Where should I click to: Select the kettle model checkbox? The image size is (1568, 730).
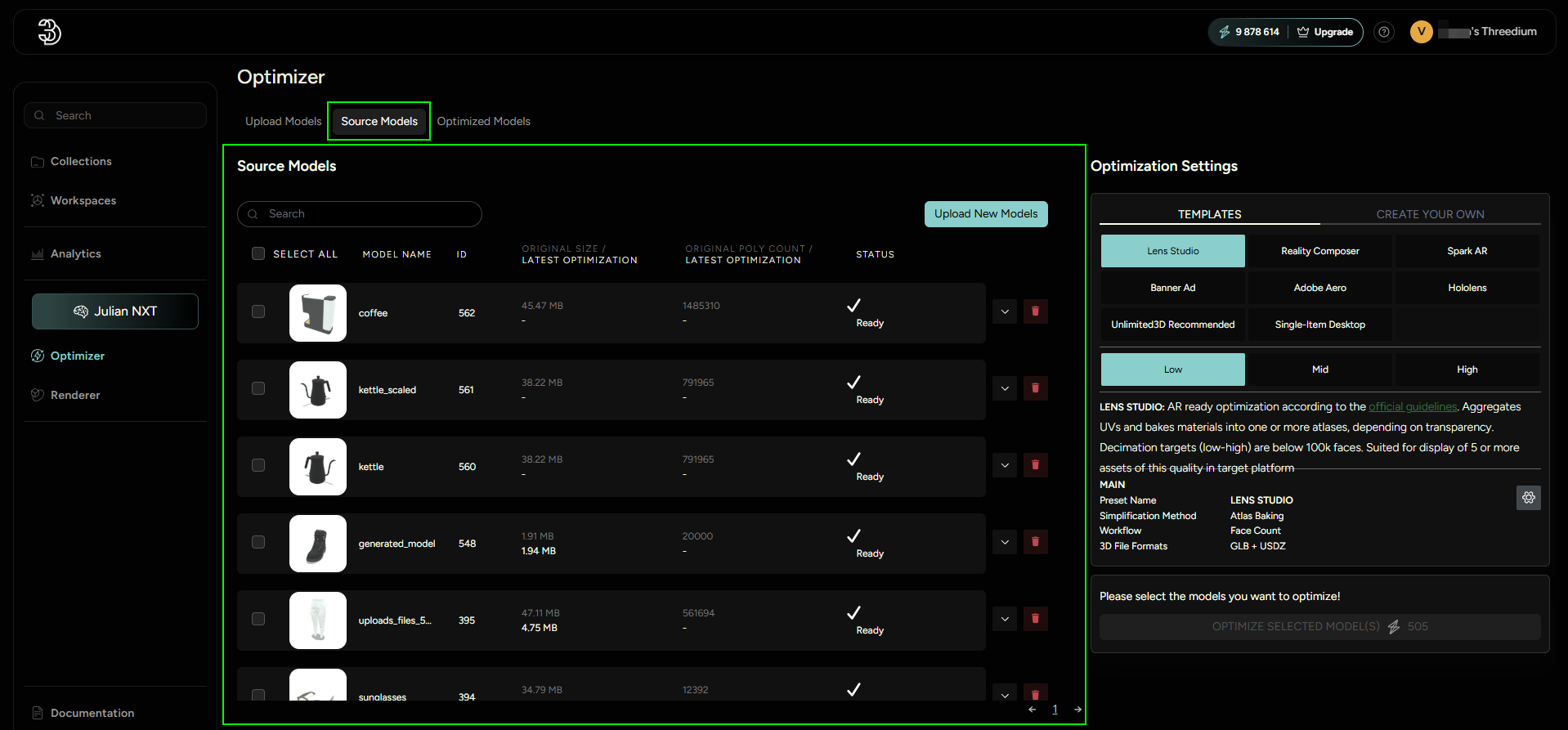(258, 465)
